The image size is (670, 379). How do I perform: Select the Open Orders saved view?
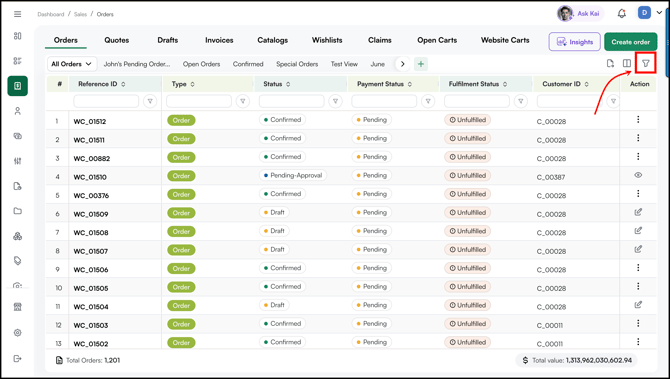point(201,64)
